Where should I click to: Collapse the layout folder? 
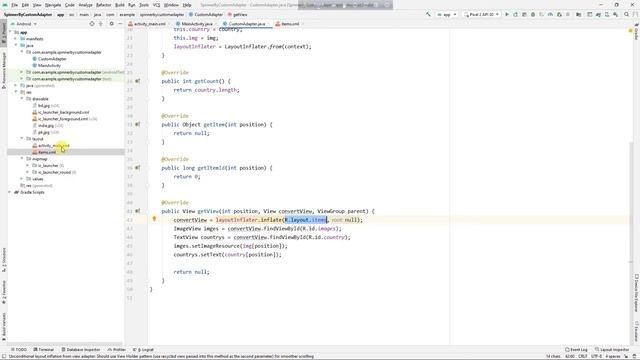[22, 138]
